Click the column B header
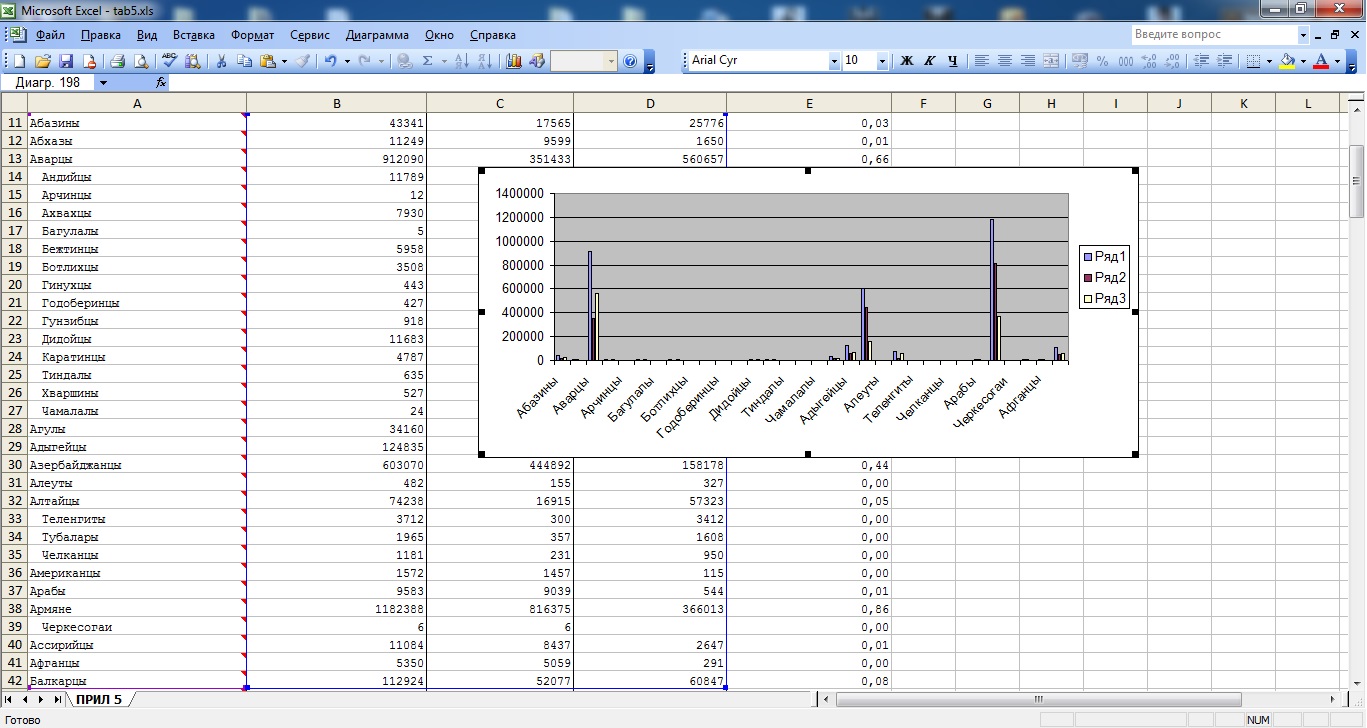The height and width of the screenshot is (728, 1367). coord(336,103)
